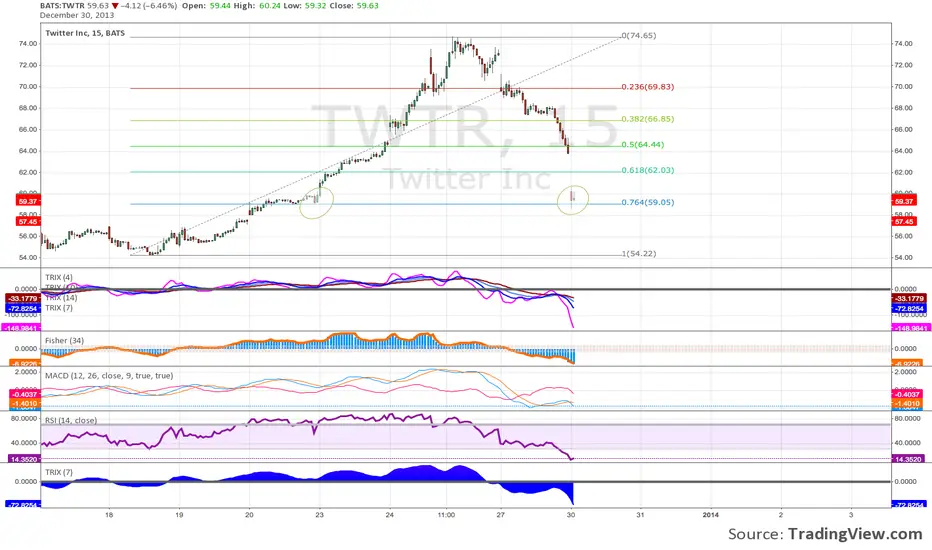
Task: Click the 0(74.65) Fibonacci level label
Action: tap(639, 36)
